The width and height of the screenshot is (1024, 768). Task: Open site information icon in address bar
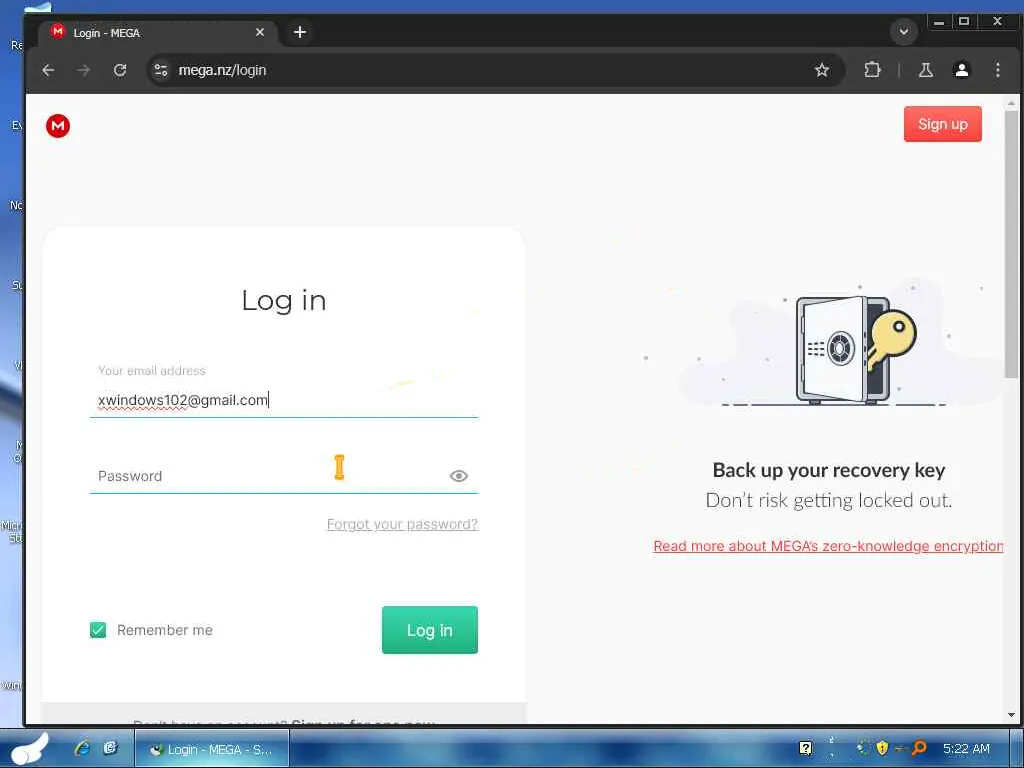pos(161,70)
